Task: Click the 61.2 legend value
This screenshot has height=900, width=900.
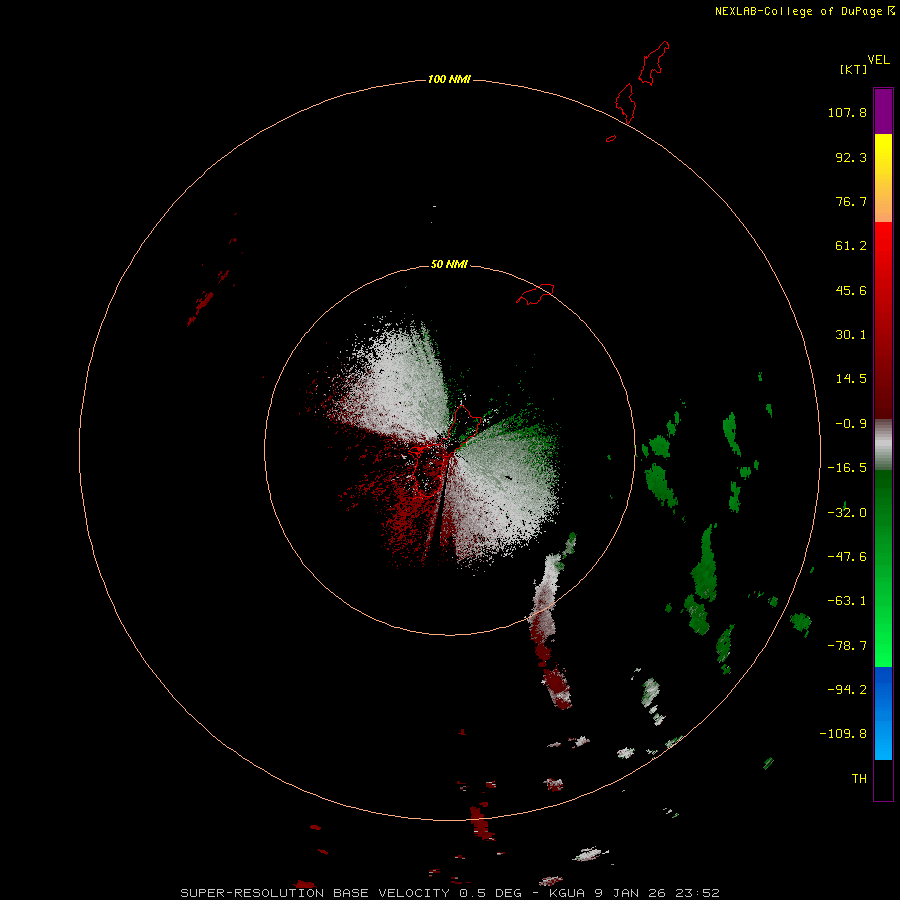Action: tap(851, 246)
